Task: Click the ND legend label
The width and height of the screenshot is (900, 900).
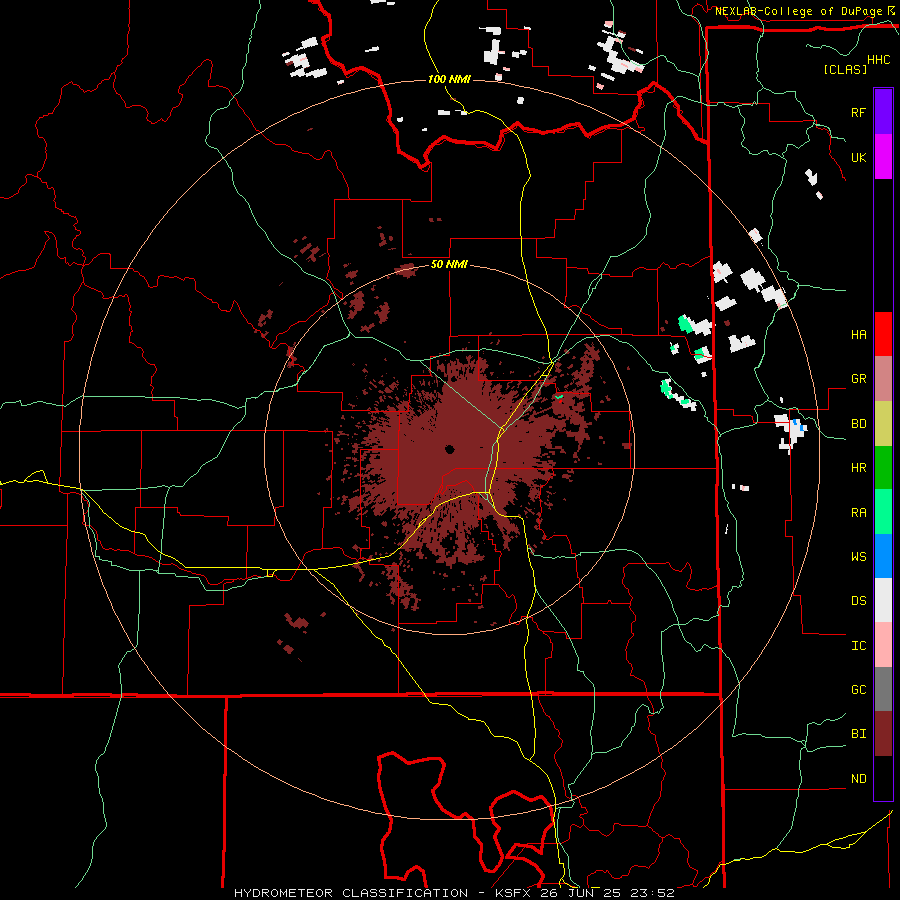Action: pos(858,779)
